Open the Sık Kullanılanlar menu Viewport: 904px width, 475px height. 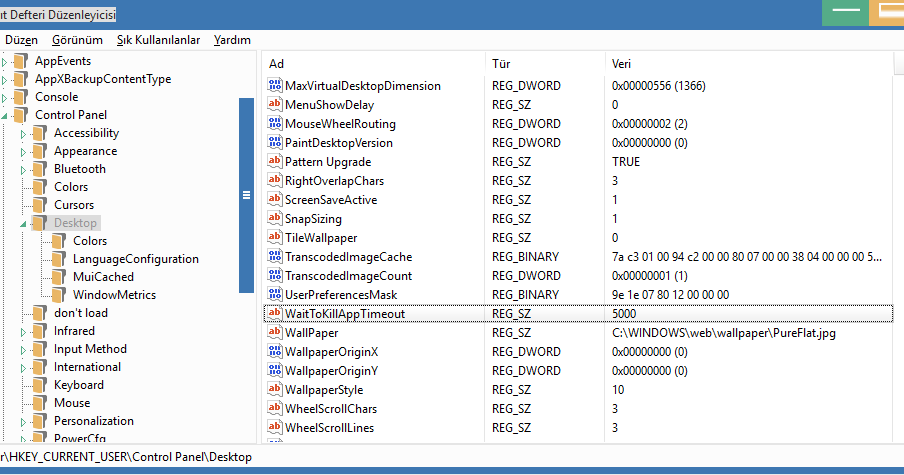pyautogui.click(x=159, y=40)
